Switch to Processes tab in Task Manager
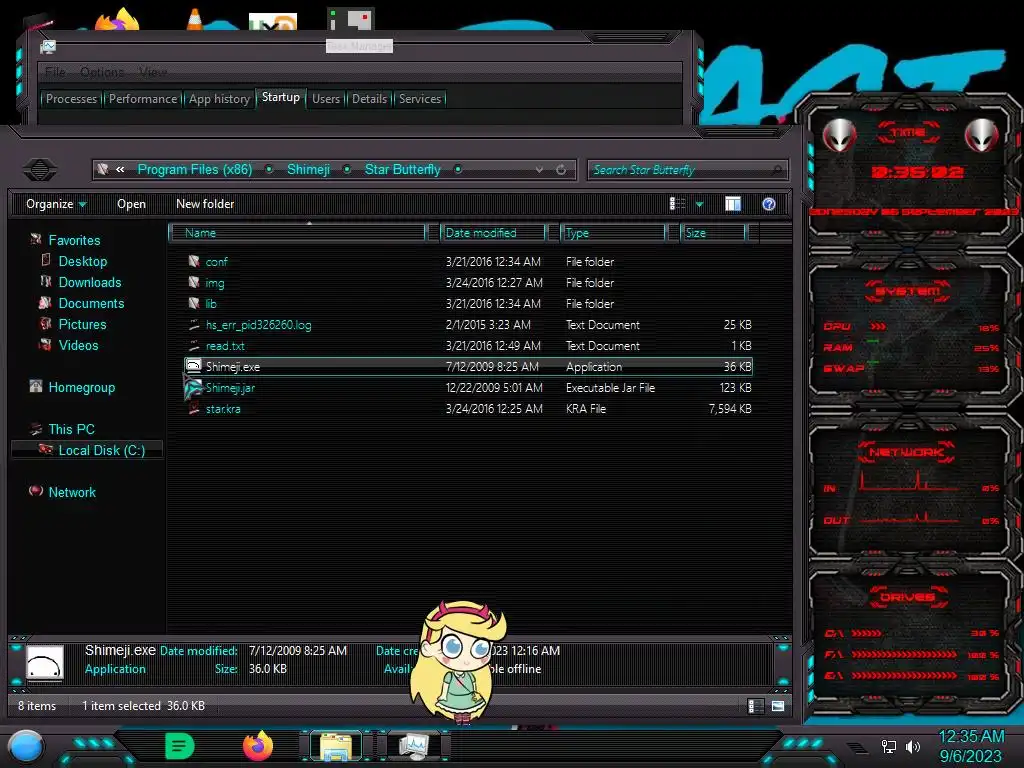Screen dimensions: 1024x768 [x=71, y=99]
